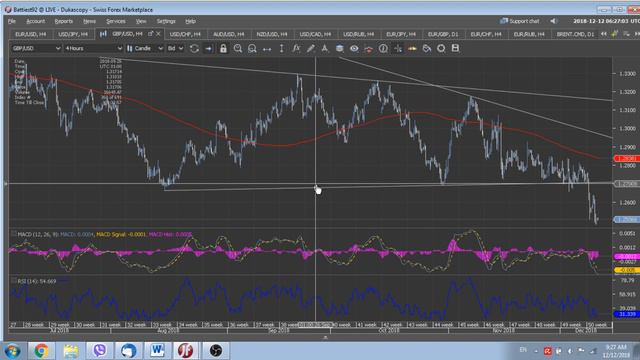Open Viber from the taskbar
Image resolution: width=640 pixels, height=360 pixels.
pyautogui.click(x=100, y=351)
